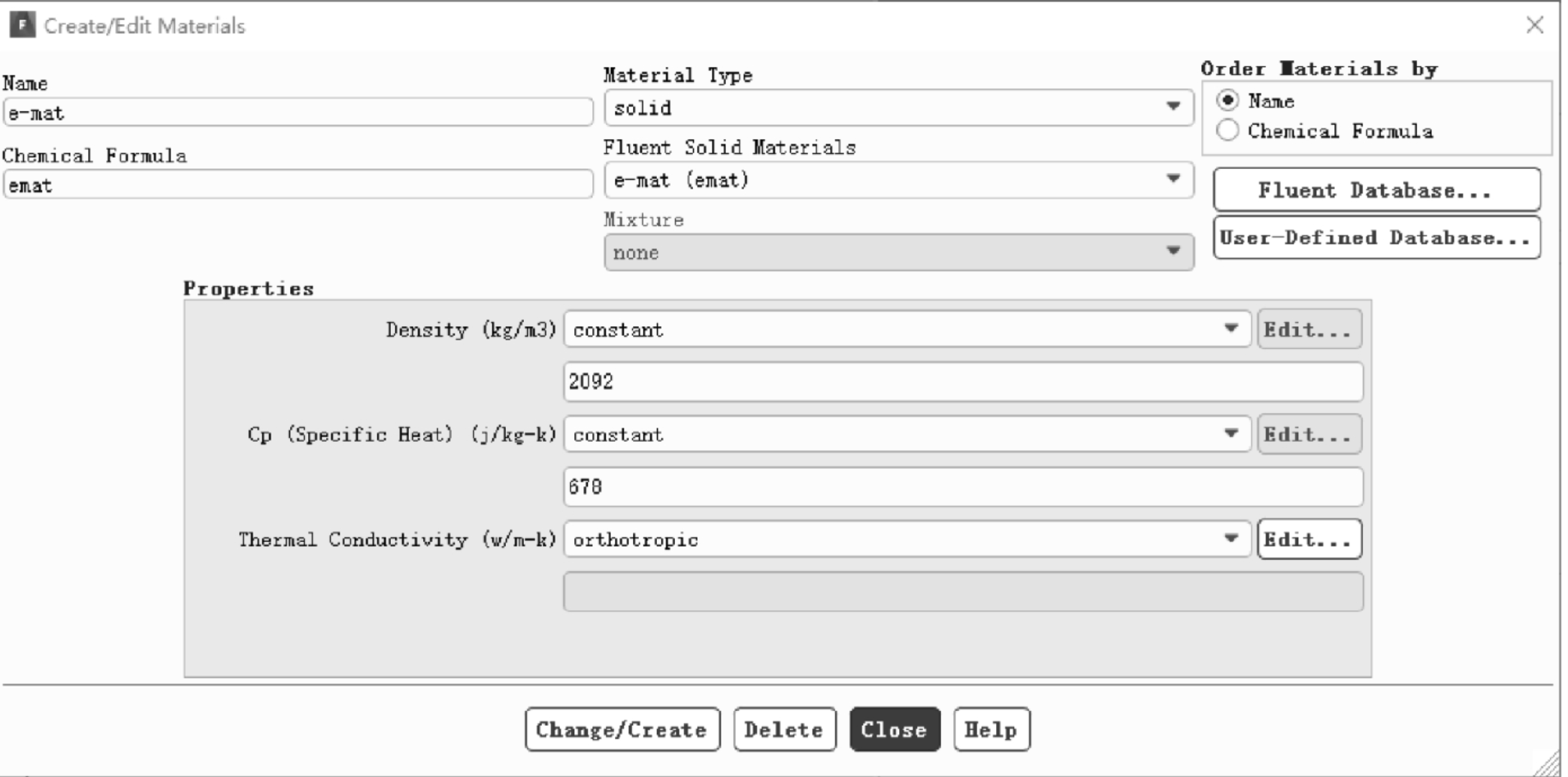The image size is (1568, 777).
Task: Click the empty Thermal Conductivity value field
Action: (x=963, y=591)
